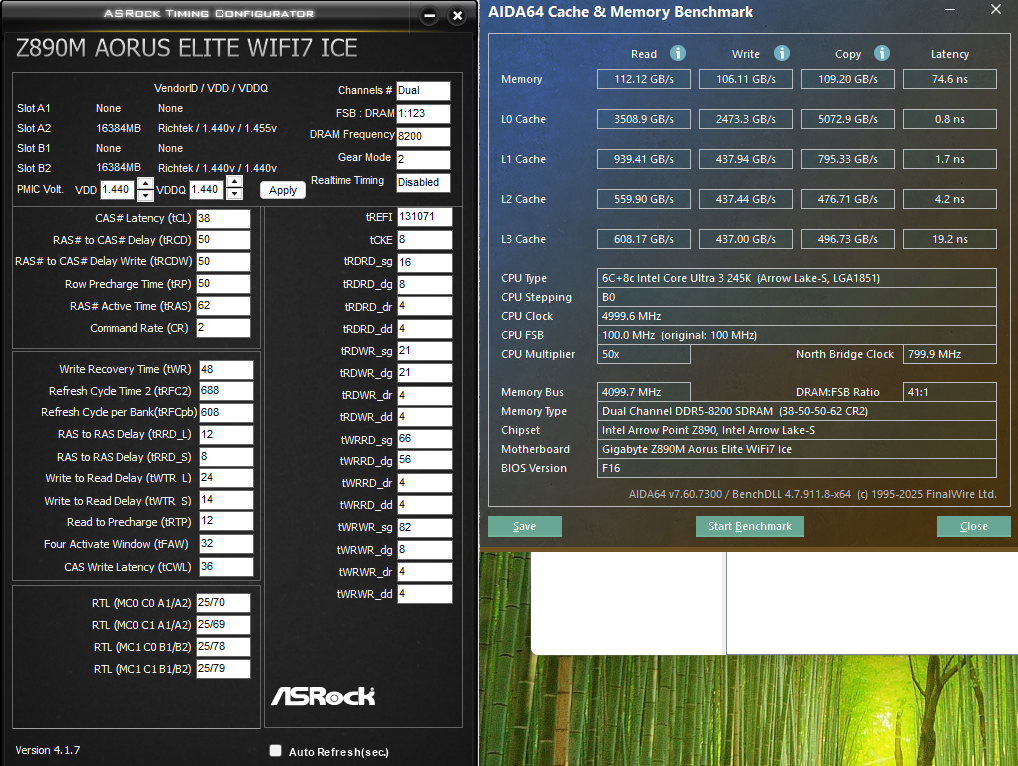Image resolution: width=1018 pixels, height=766 pixels.
Task: Click the Write Recovery Time (tWR) field
Action: [x=226, y=369]
